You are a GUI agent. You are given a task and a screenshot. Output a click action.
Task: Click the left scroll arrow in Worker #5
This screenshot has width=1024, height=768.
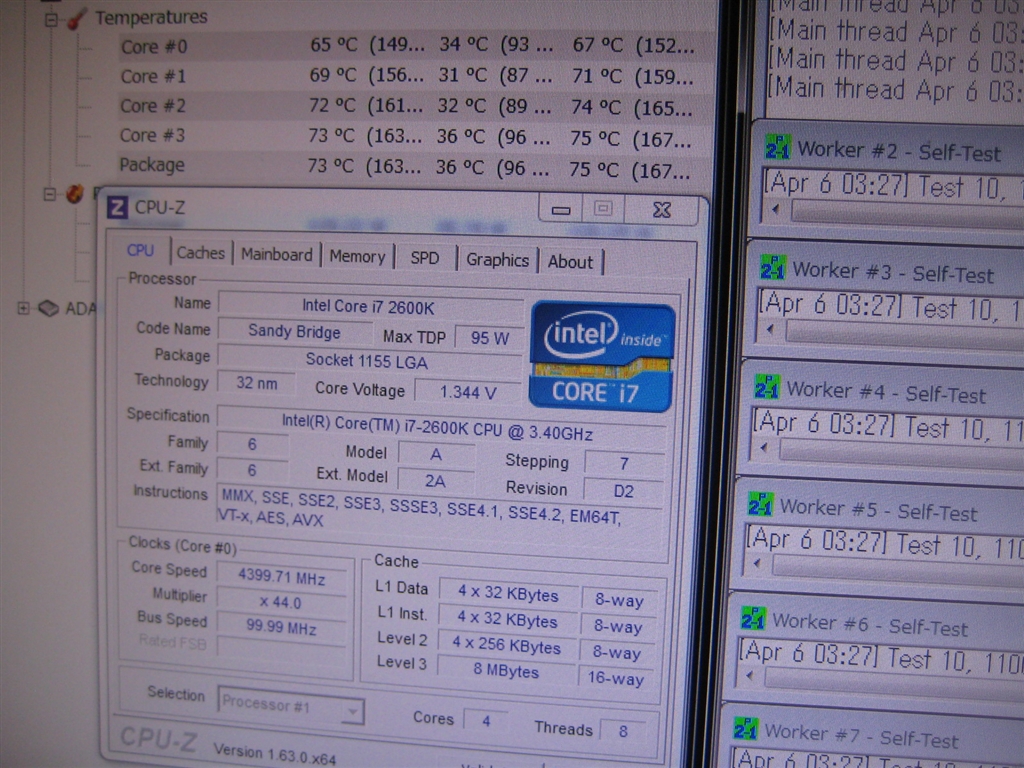(756, 563)
